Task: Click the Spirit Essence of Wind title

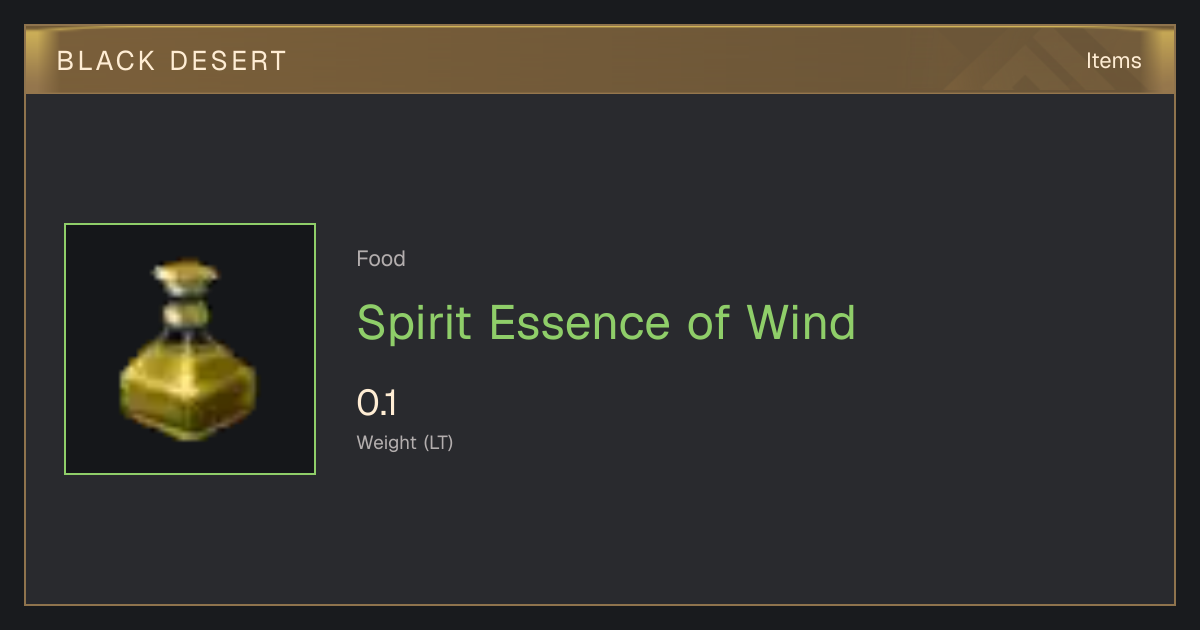Action: [606, 323]
